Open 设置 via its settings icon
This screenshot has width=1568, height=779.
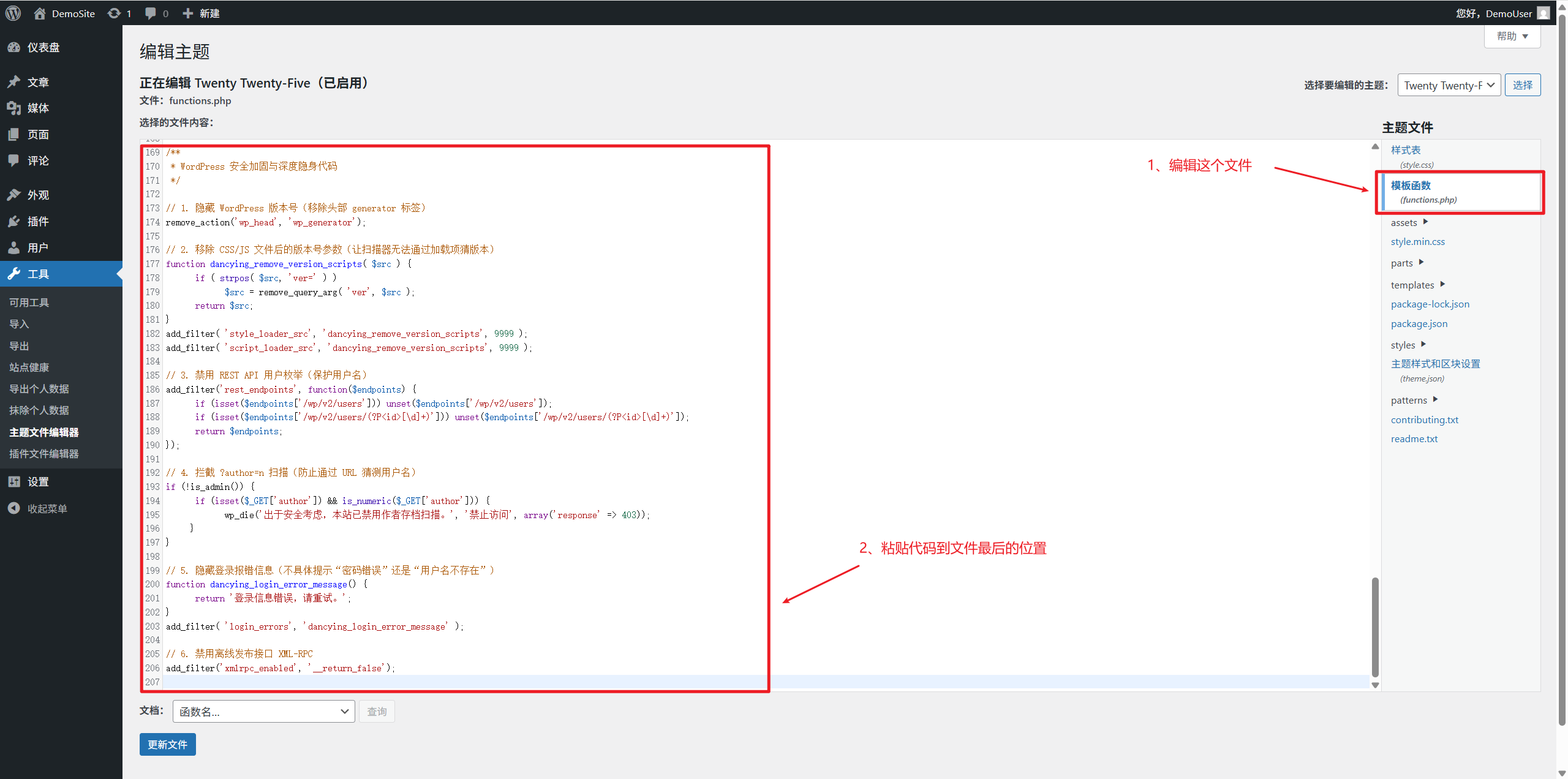pyautogui.click(x=14, y=481)
